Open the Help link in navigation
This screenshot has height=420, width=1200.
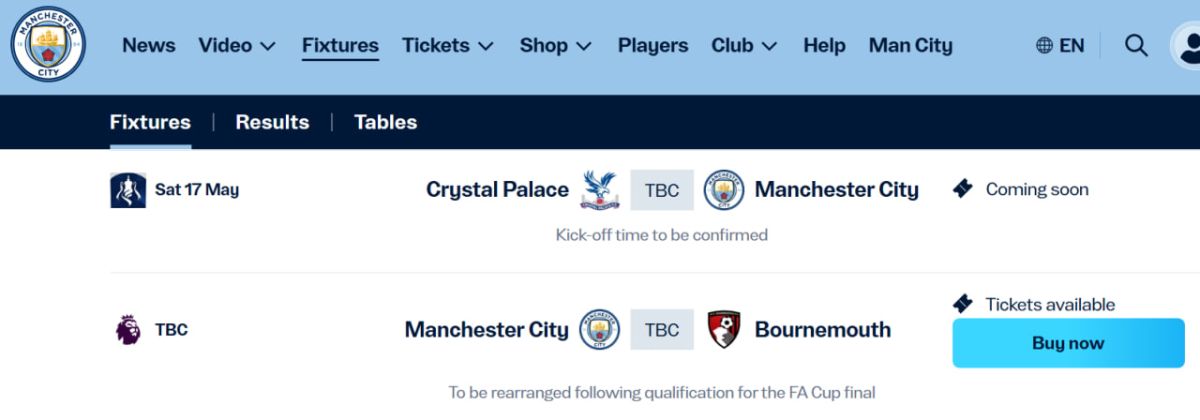824,45
